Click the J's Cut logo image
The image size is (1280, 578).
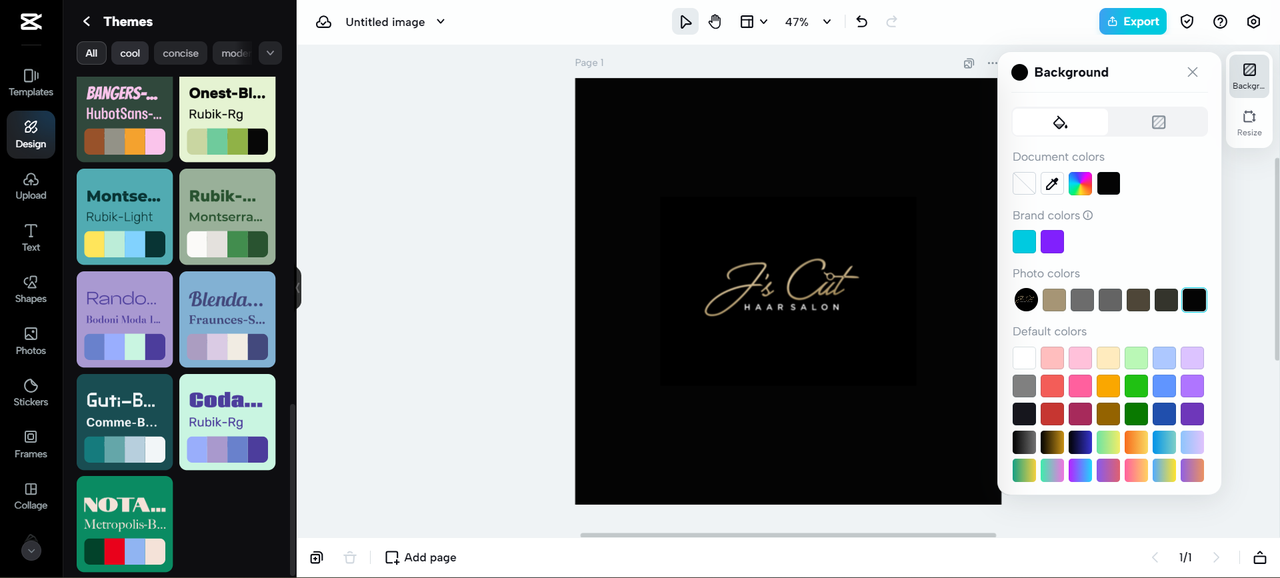click(788, 292)
